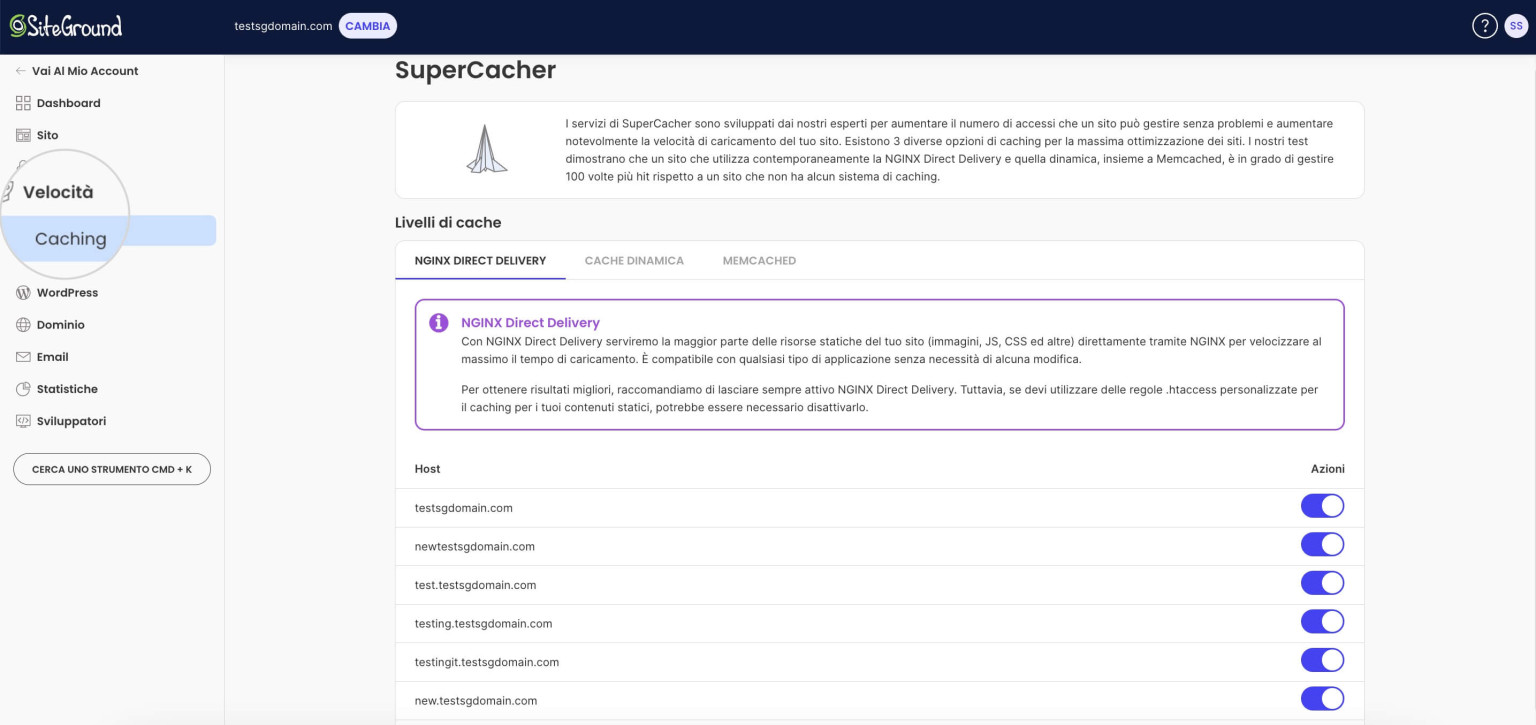Viewport: 1536px width, 725px height.
Task: Click the purple info icon in the NGINX notice
Action: (x=438, y=323)
